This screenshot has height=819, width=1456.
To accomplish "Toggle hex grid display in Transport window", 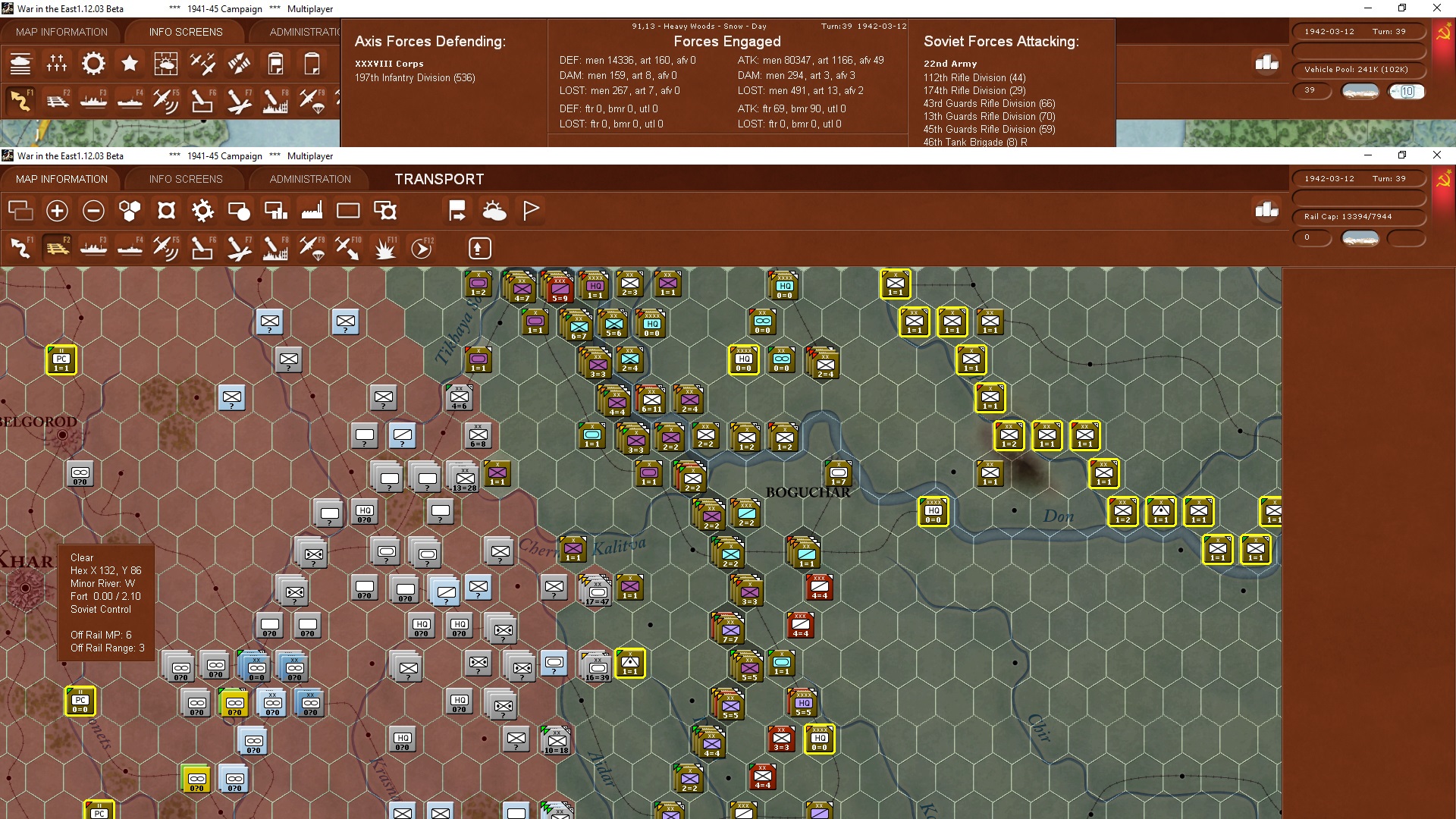I will [130, 211].
